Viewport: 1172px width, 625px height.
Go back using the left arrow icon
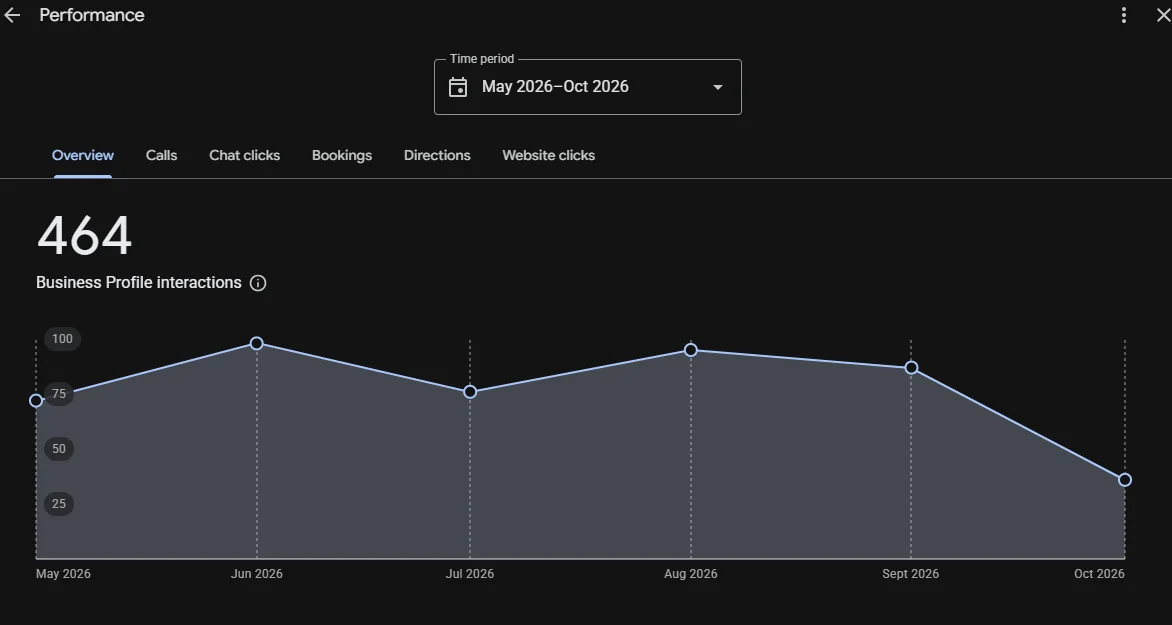tap(12, 16)
